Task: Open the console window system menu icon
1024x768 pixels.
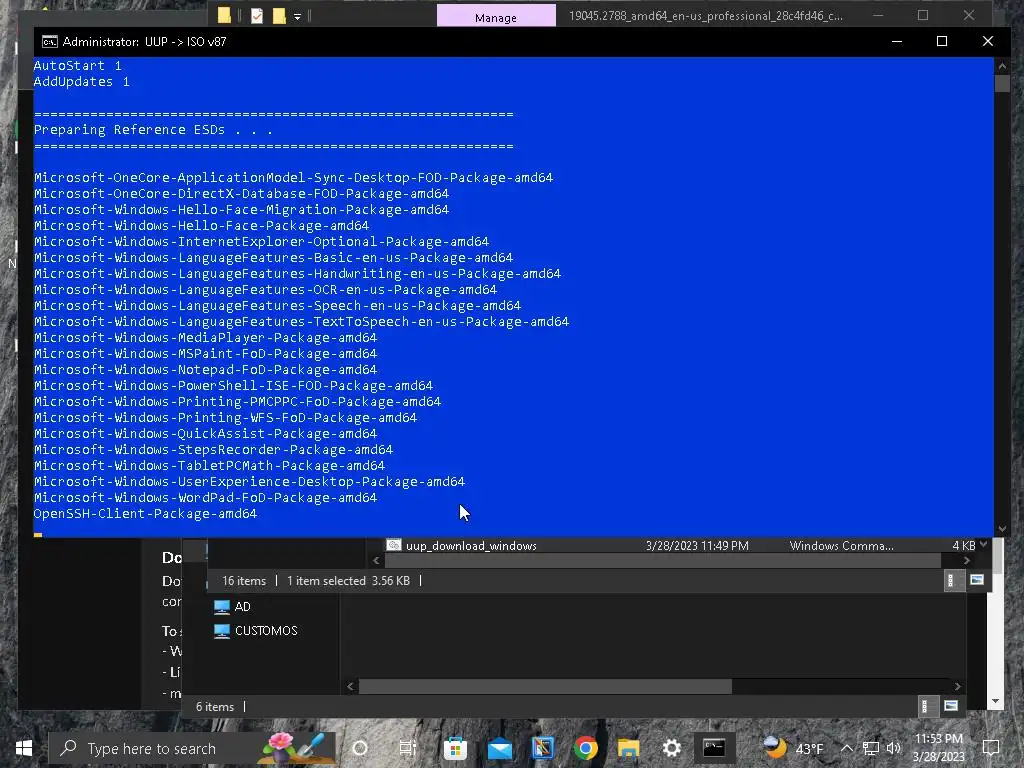Action: [50, 42]
